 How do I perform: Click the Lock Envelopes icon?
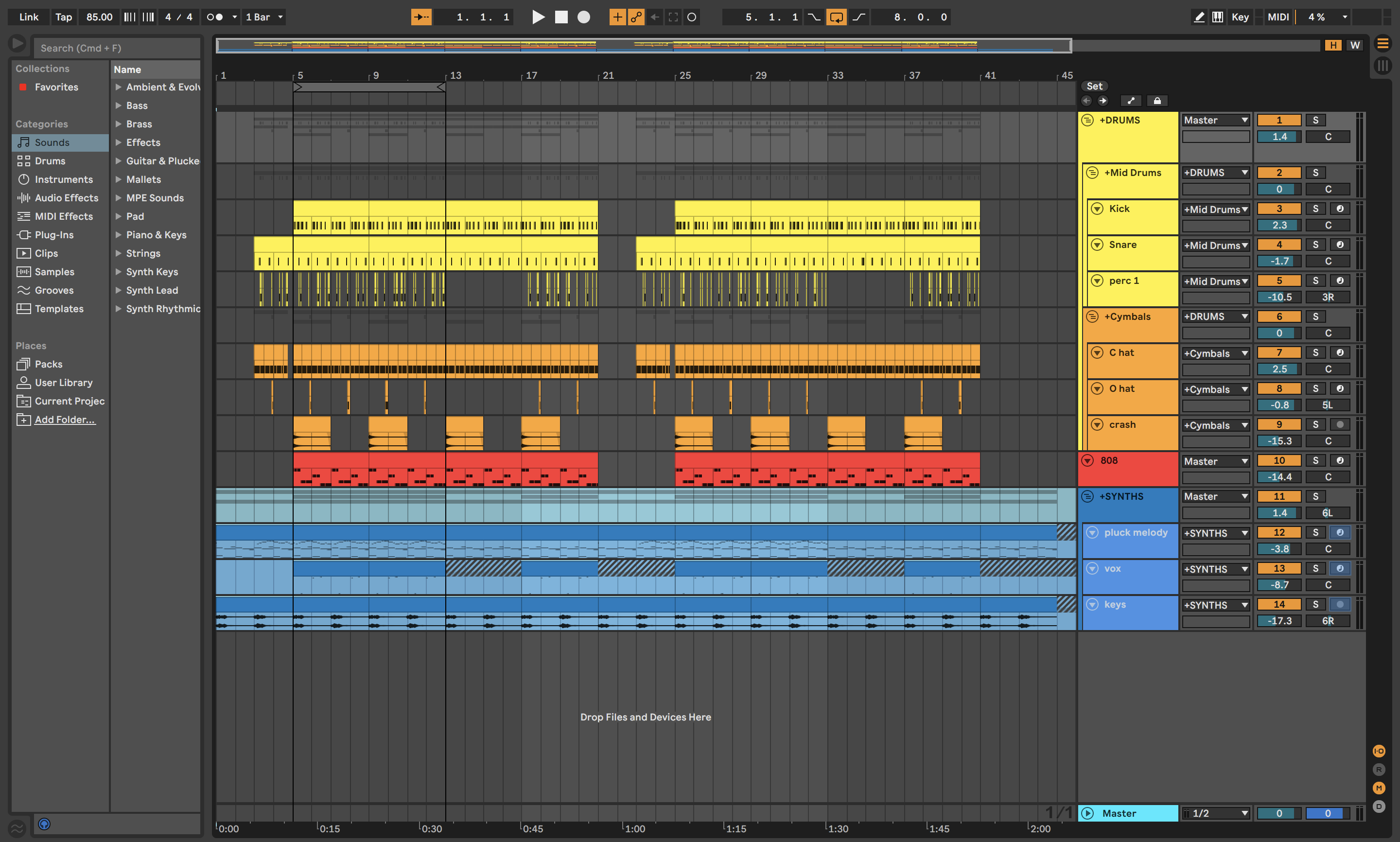(x=1157, y=101)
